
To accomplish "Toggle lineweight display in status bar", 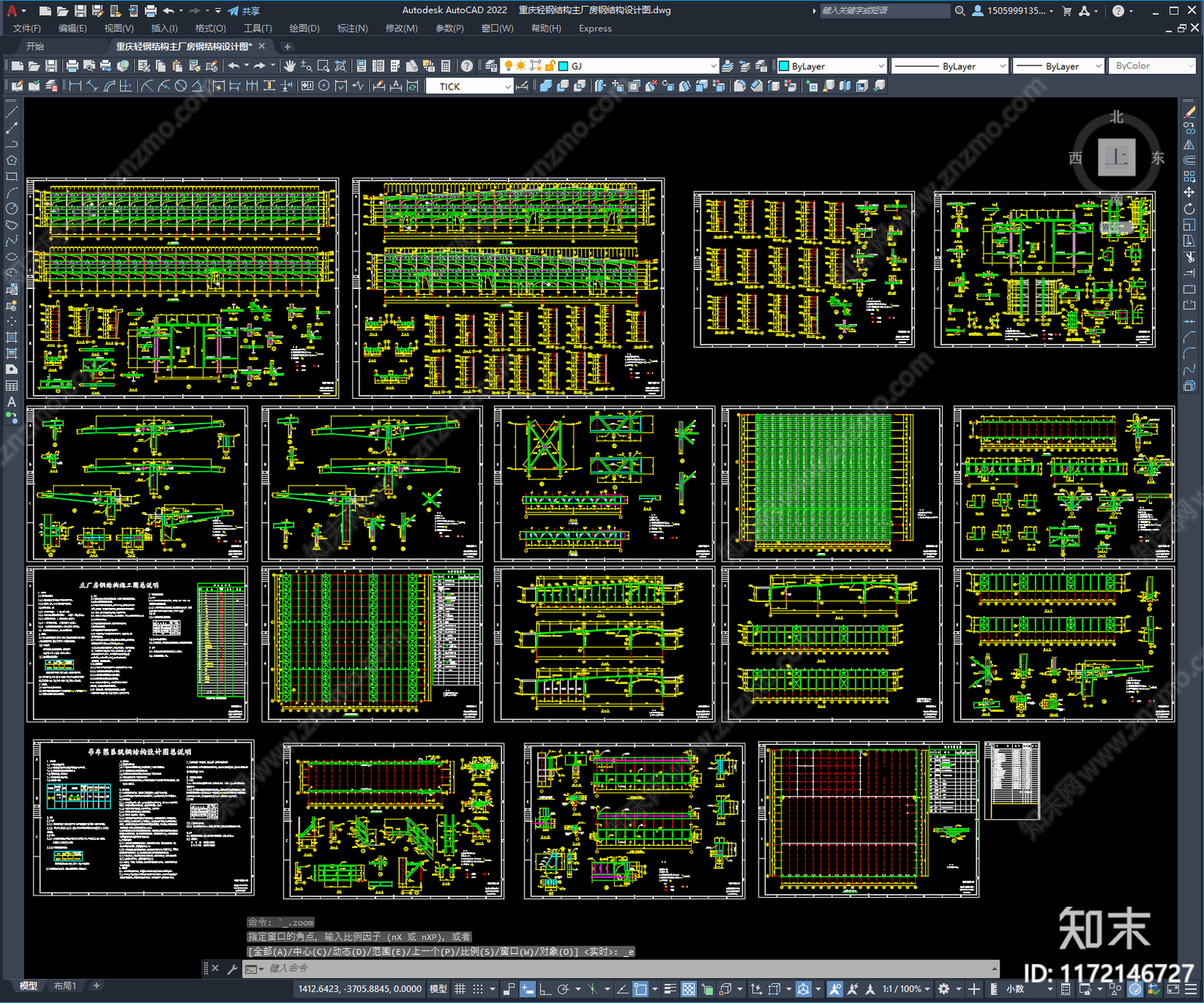I will click(x=670, y=989).
